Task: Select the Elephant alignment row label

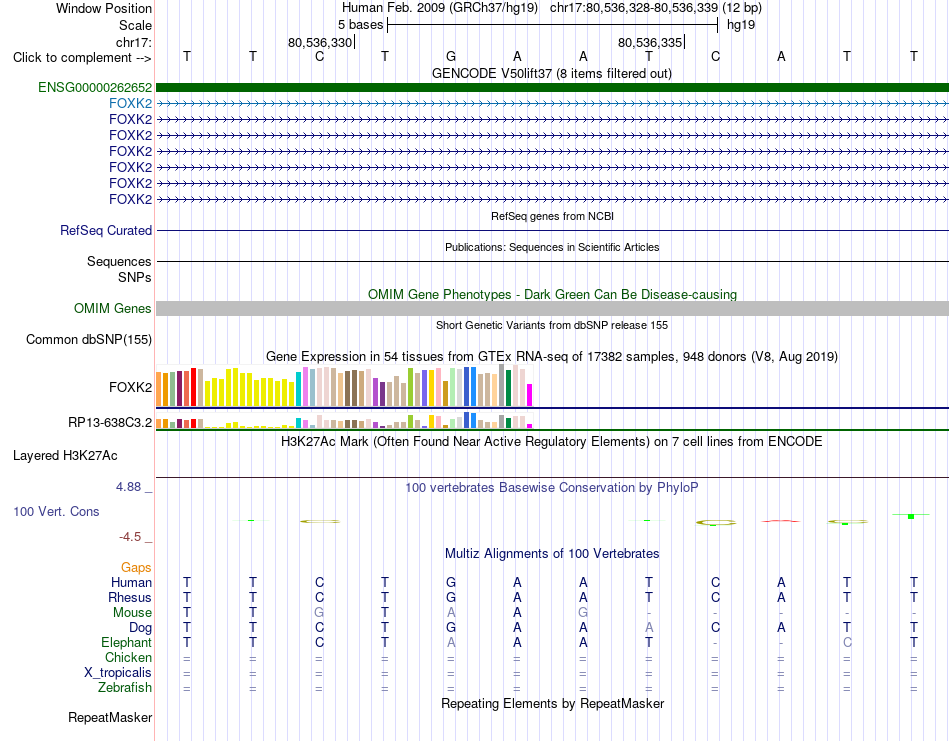Action: (126, 642)
